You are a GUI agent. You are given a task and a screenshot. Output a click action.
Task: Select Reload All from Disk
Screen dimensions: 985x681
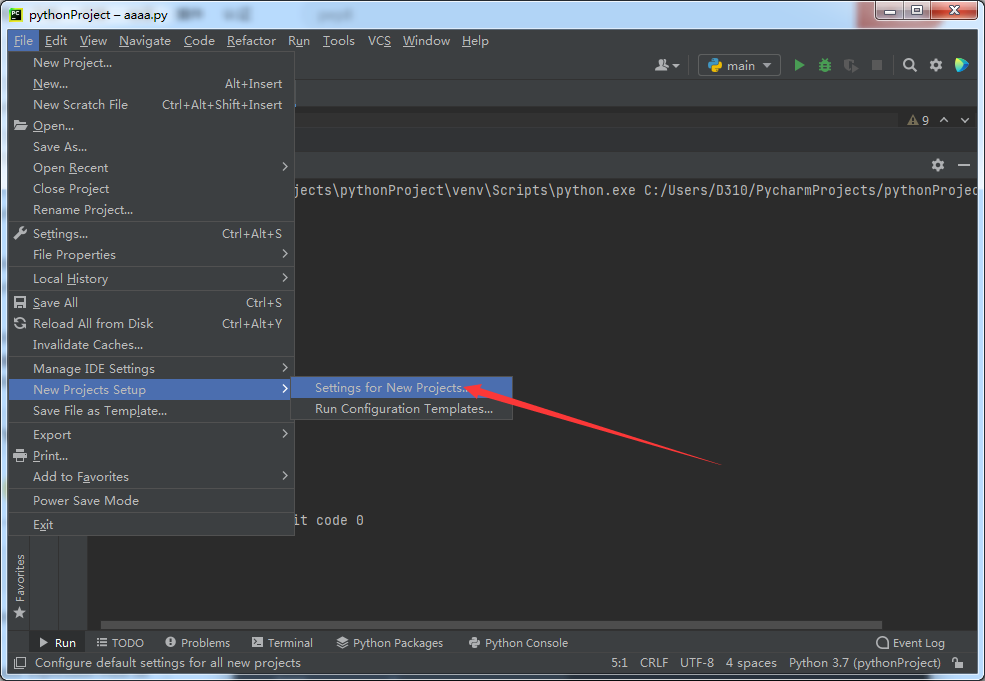tap(151, 324)
